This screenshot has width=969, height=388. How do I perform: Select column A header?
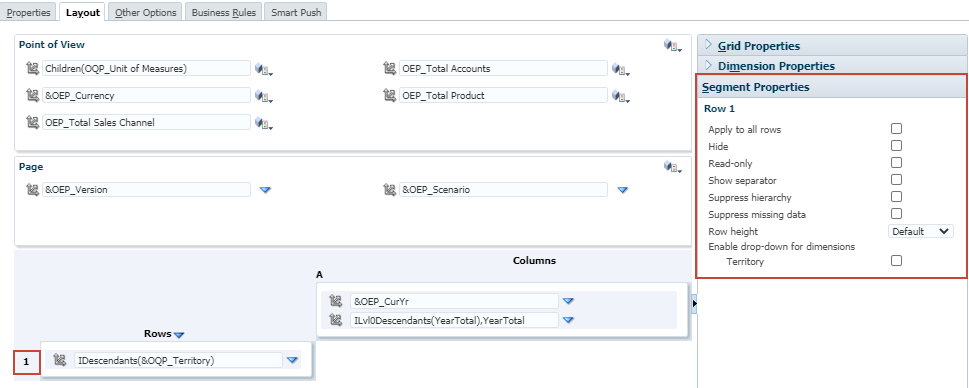pos(319,274)
